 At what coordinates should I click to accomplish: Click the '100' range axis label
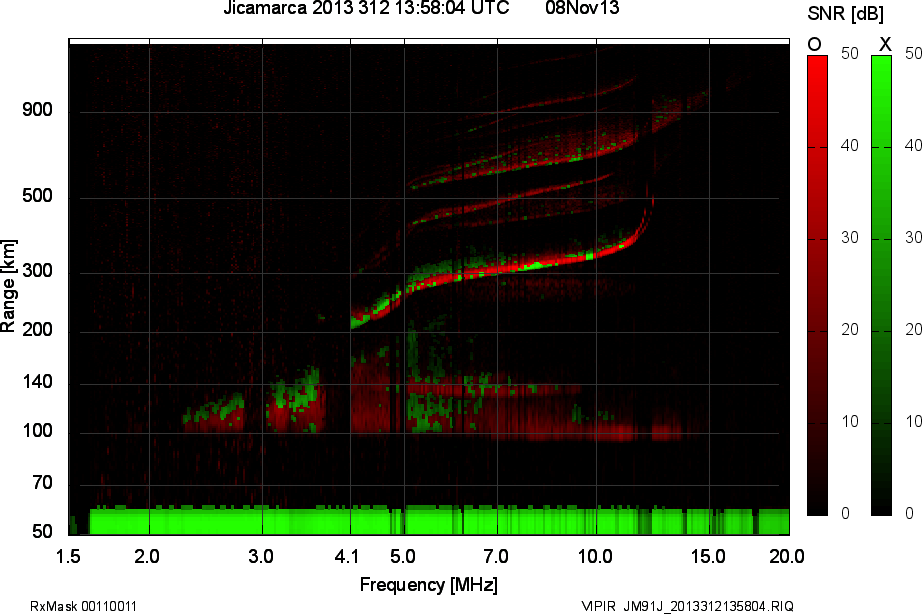pos(37,431)
